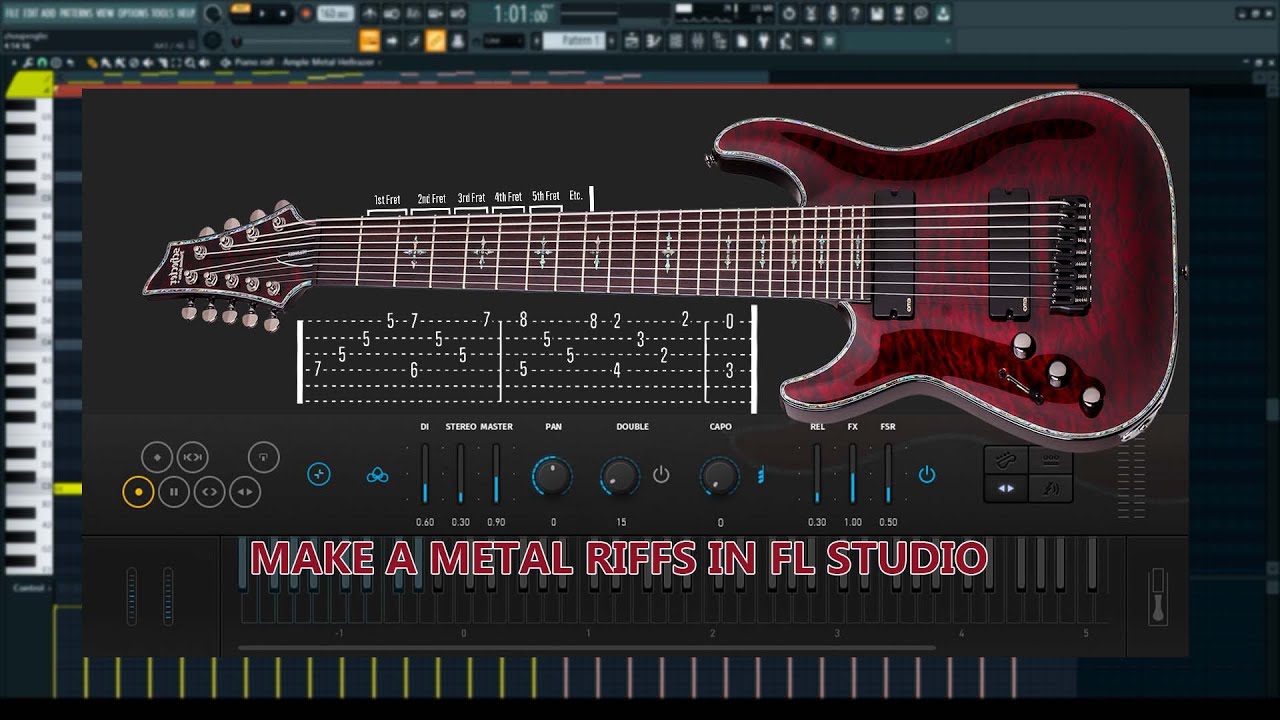1280x720 pixels.
Task: Click the blue circled star icon
Action: tap(319, 474)
